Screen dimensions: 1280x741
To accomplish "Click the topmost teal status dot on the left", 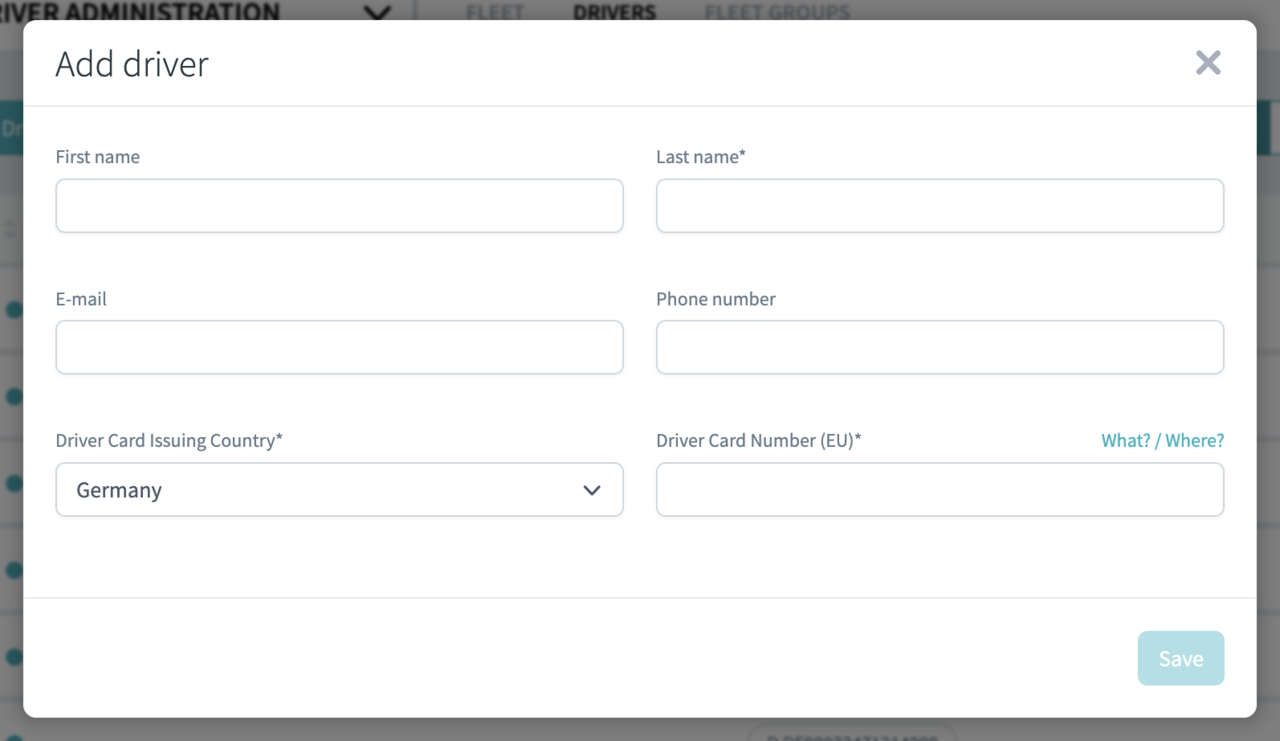I will pyautogui.click(x=14, y=310).
